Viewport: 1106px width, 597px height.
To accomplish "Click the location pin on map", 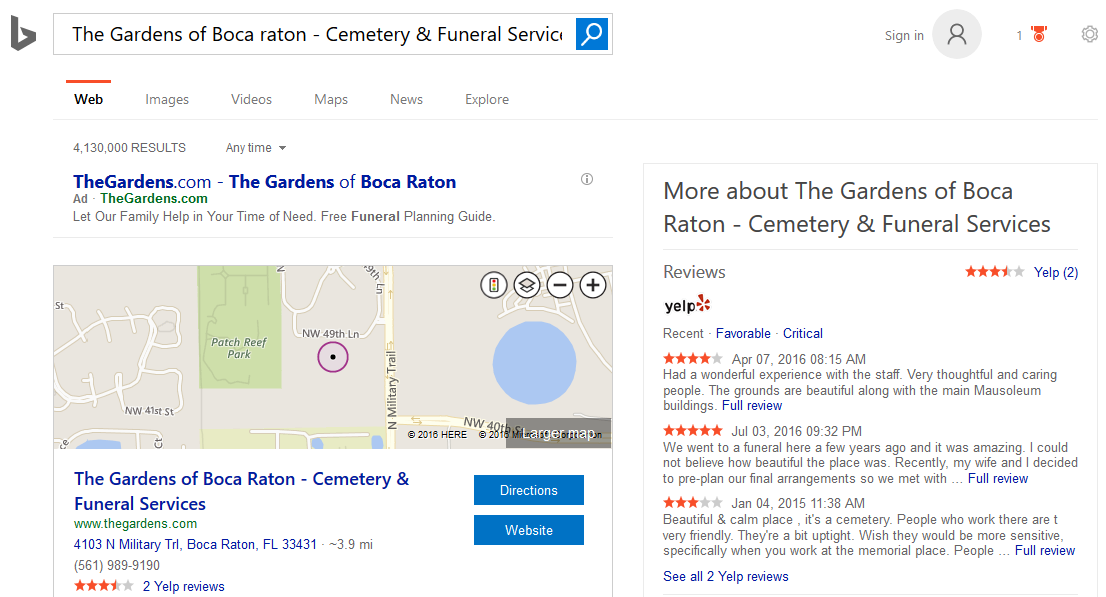I will click(x=333, y=357).
